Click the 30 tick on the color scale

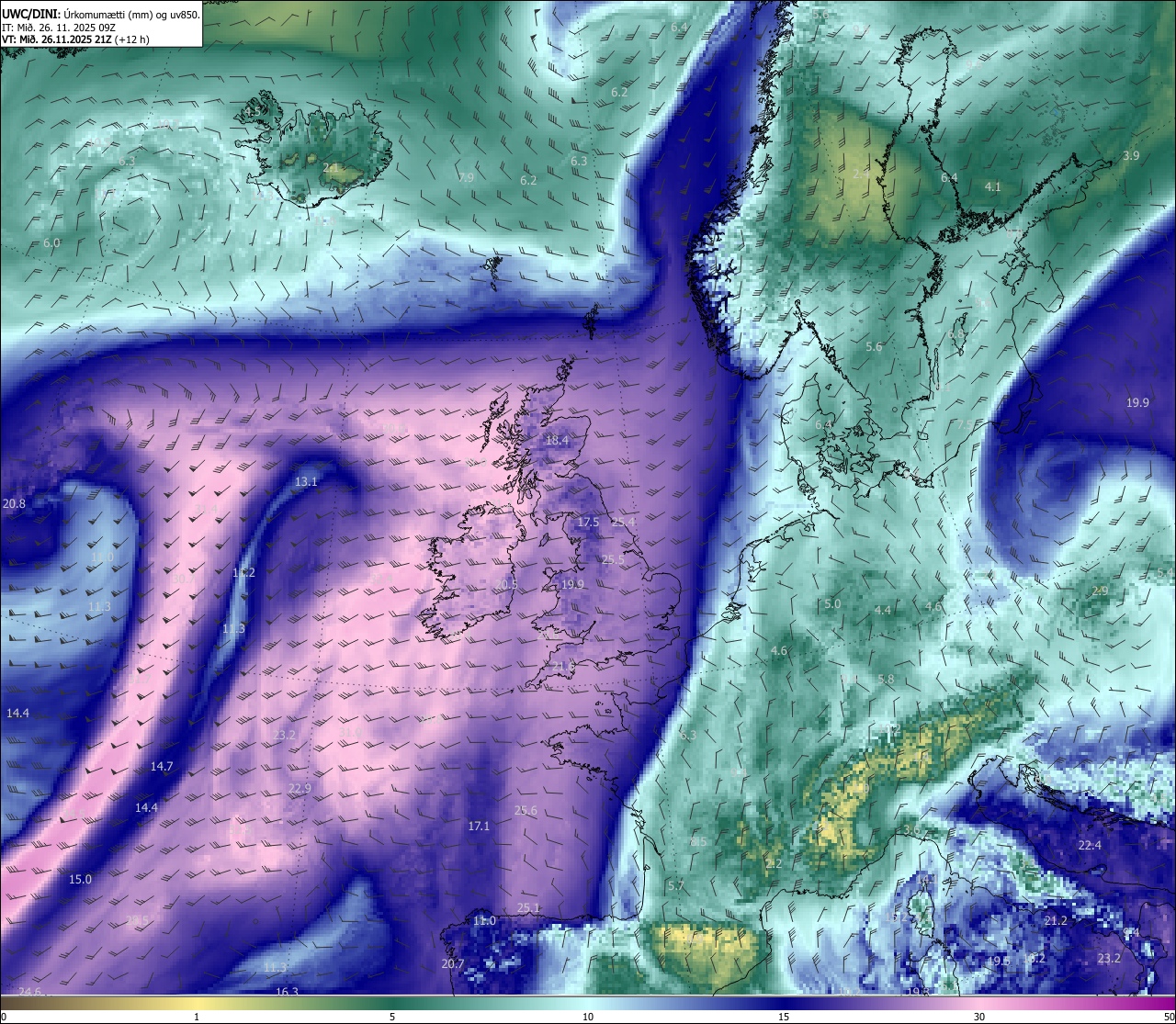979,1017
